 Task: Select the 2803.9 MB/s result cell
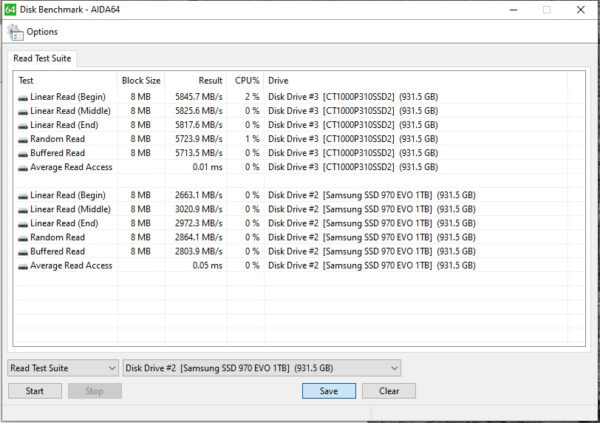tap(199, 252)
